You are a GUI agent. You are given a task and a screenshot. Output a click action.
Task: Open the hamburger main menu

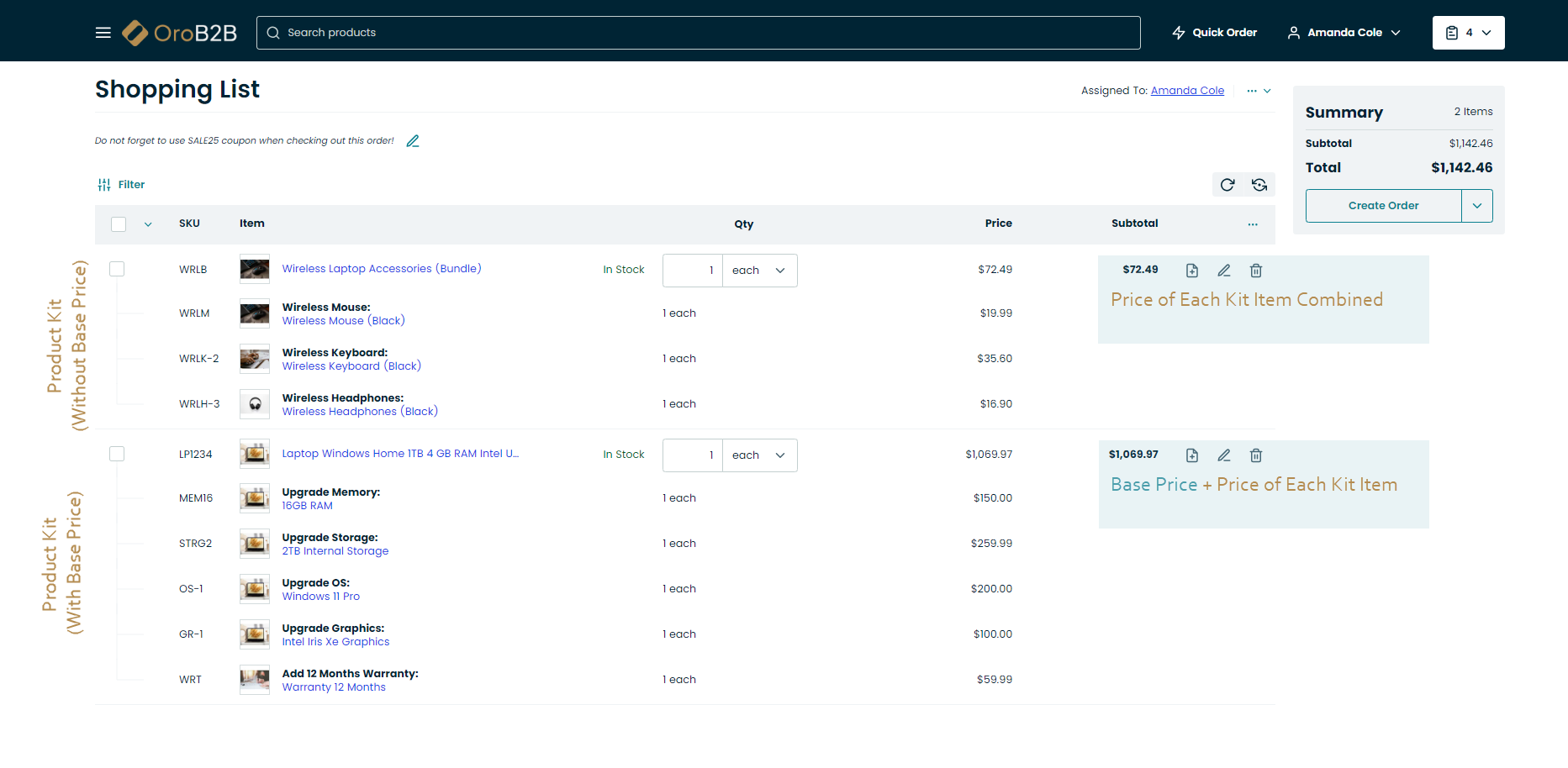pyautogui.click(x=103, y=33)
